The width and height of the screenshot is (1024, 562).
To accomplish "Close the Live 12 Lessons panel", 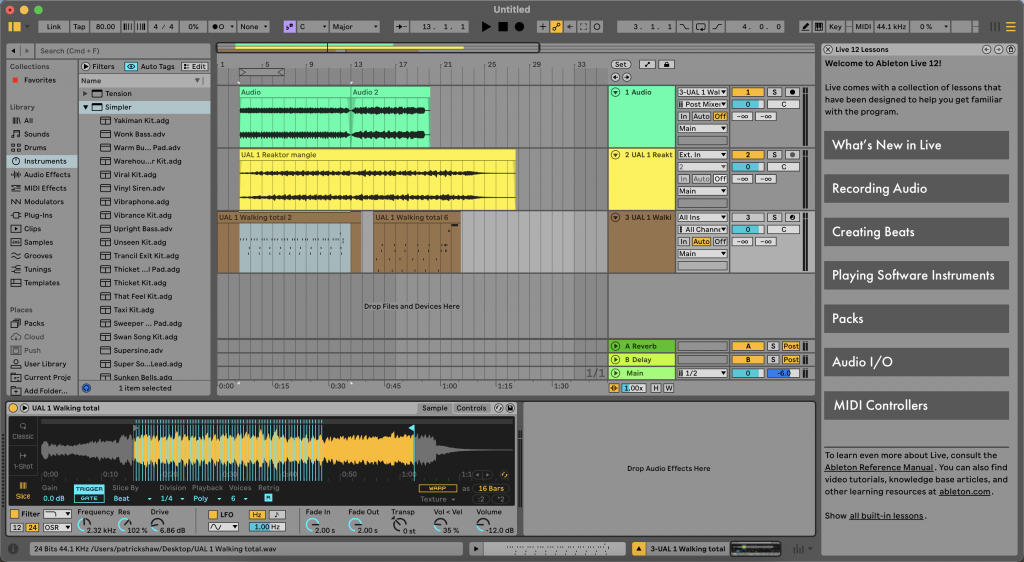I will point(828,50).
